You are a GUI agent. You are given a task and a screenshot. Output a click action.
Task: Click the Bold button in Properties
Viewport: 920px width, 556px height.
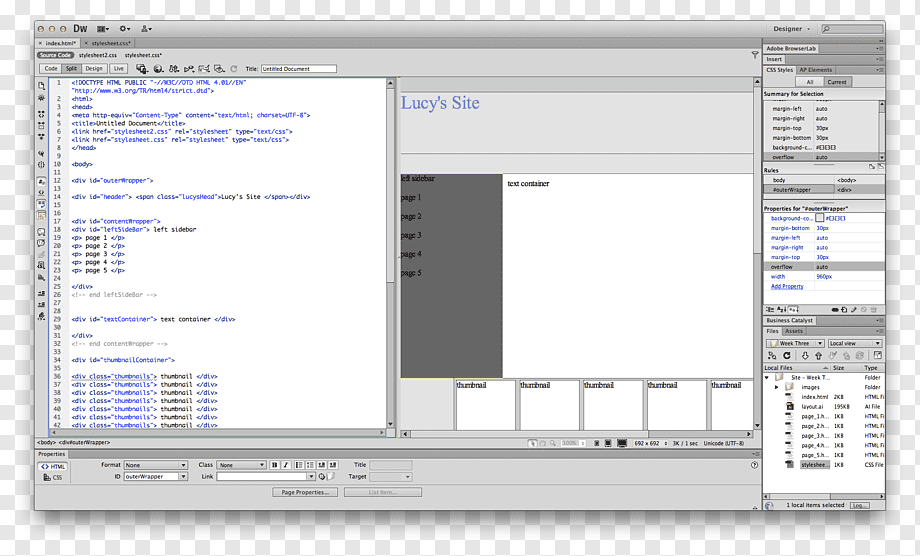click(274, 465)
